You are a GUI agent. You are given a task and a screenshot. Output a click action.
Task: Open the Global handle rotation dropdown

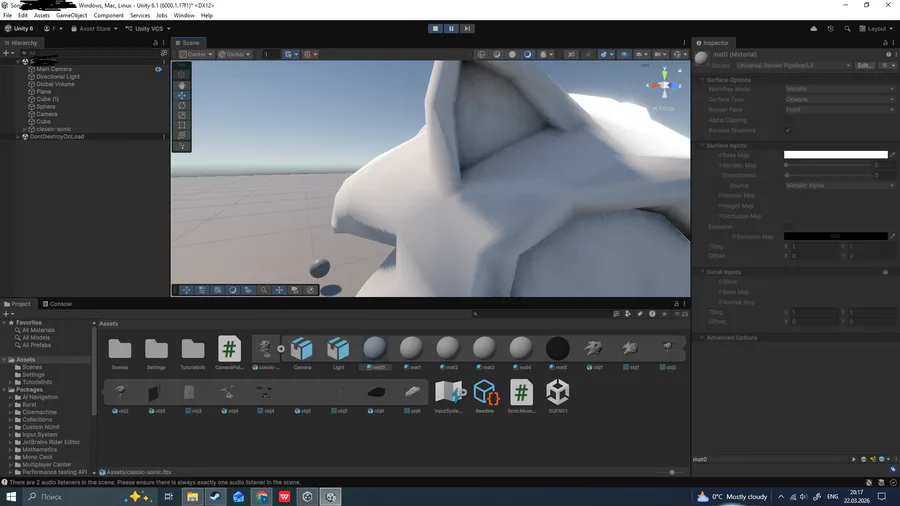coord(234,55)
